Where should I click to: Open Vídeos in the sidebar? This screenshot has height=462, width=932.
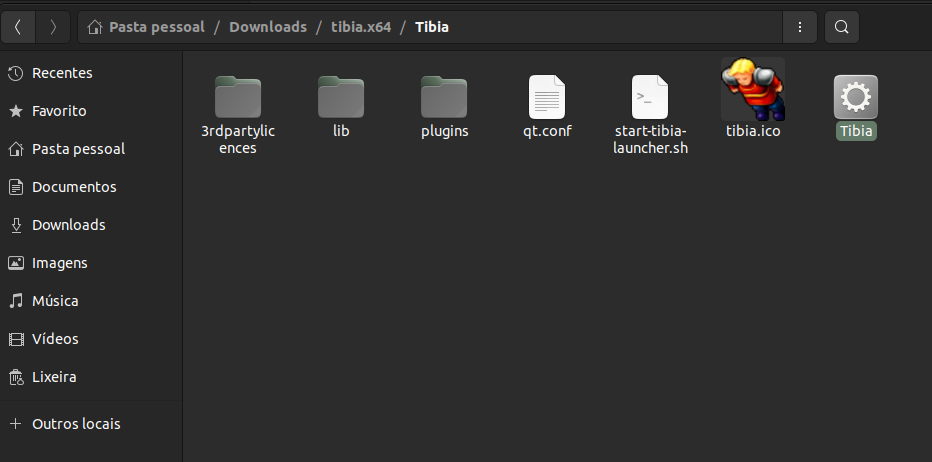pyautogui.click(x=91, y=339)
